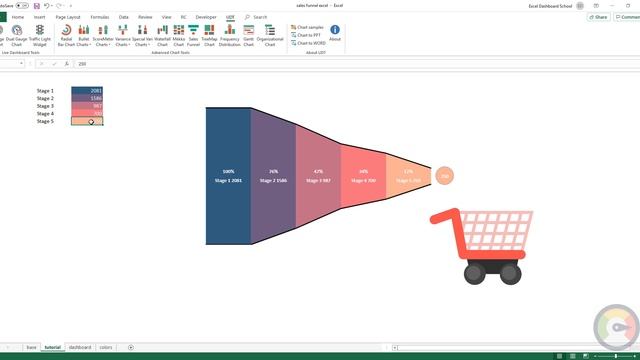Select the Stage 5 highlighted cell

87,121
